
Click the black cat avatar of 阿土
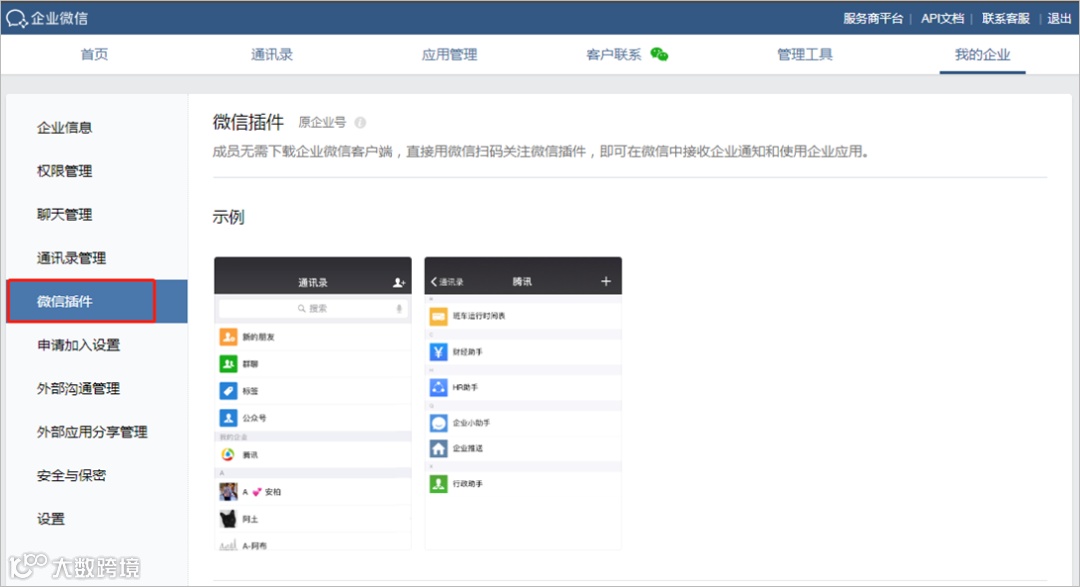click(x=229, y=519)
